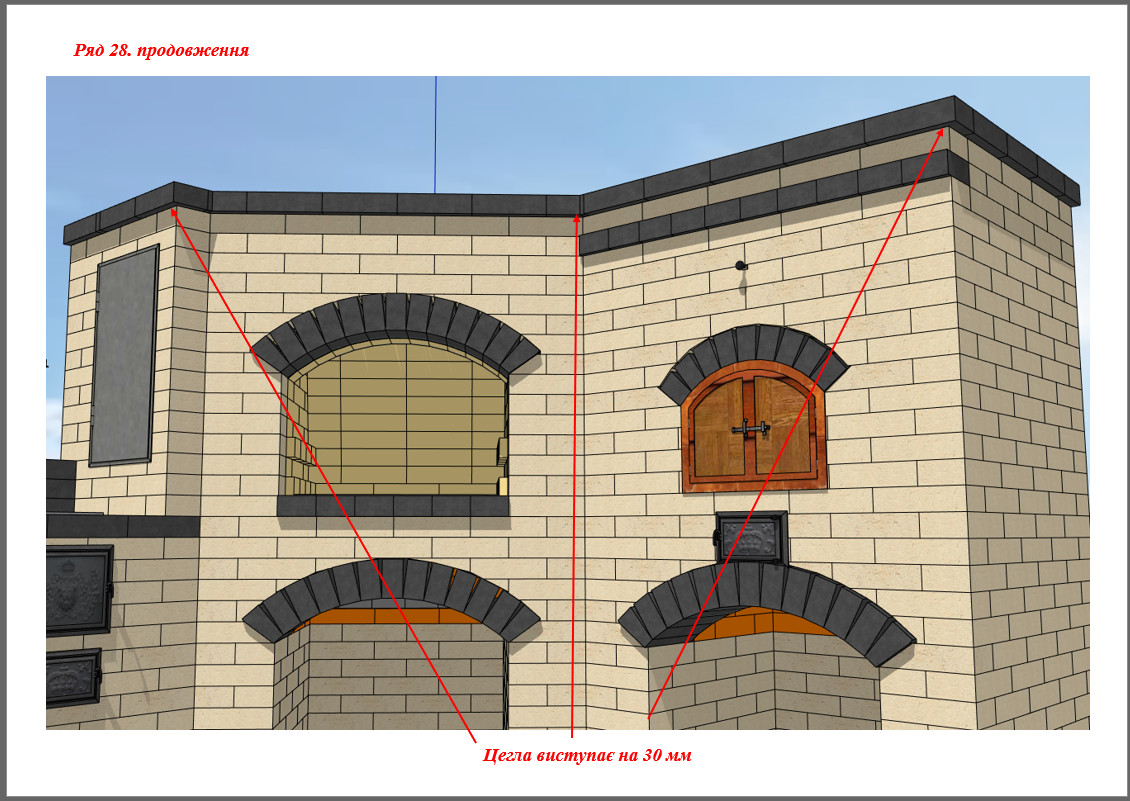The width and height of the screenshot is (1130, 801).
Task: Click the small black knob above the wooden door
Action: [x=739, y=266]
